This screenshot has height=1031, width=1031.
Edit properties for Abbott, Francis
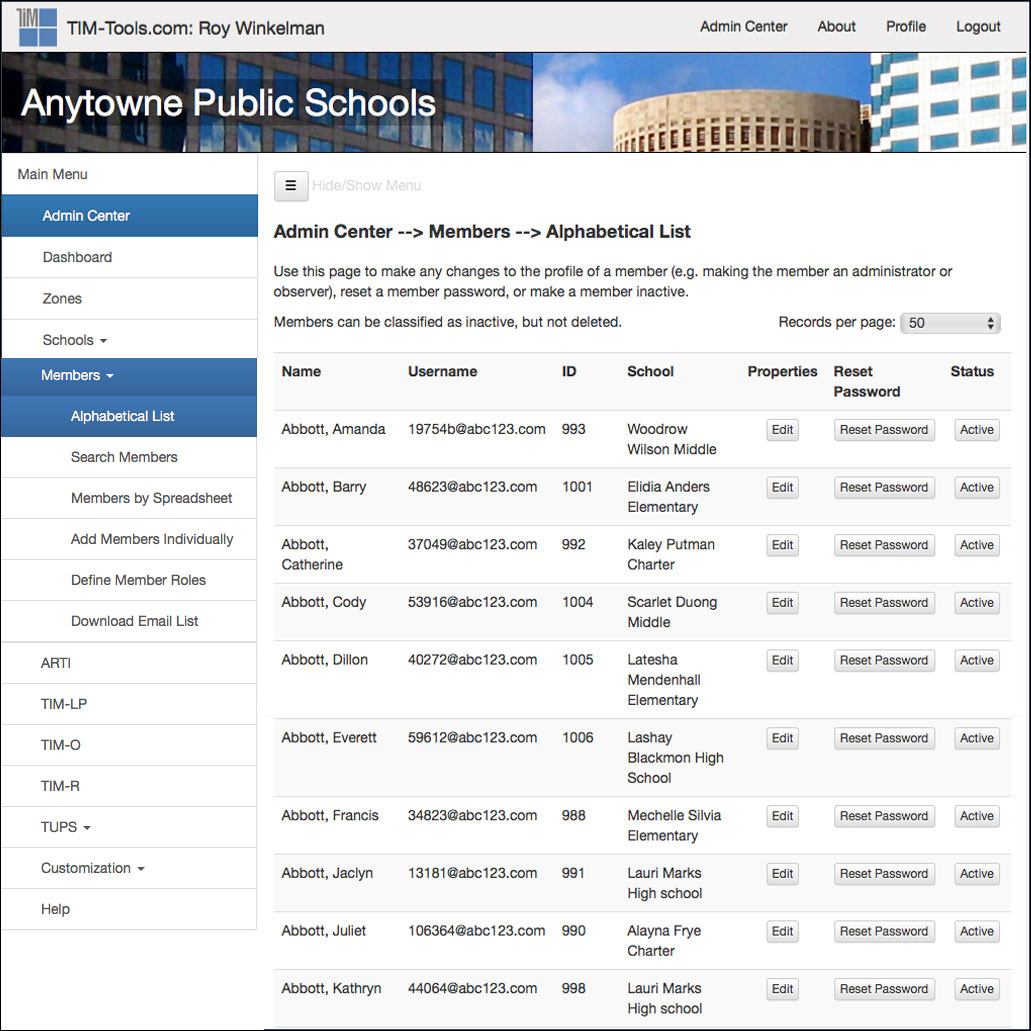[782, 816]
